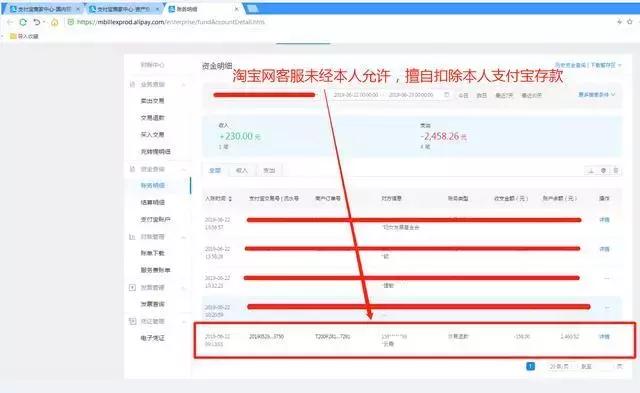The height and width of the screenshot is (393, 640).
Task: Select the 收入 tab
Action: (242, 171)
